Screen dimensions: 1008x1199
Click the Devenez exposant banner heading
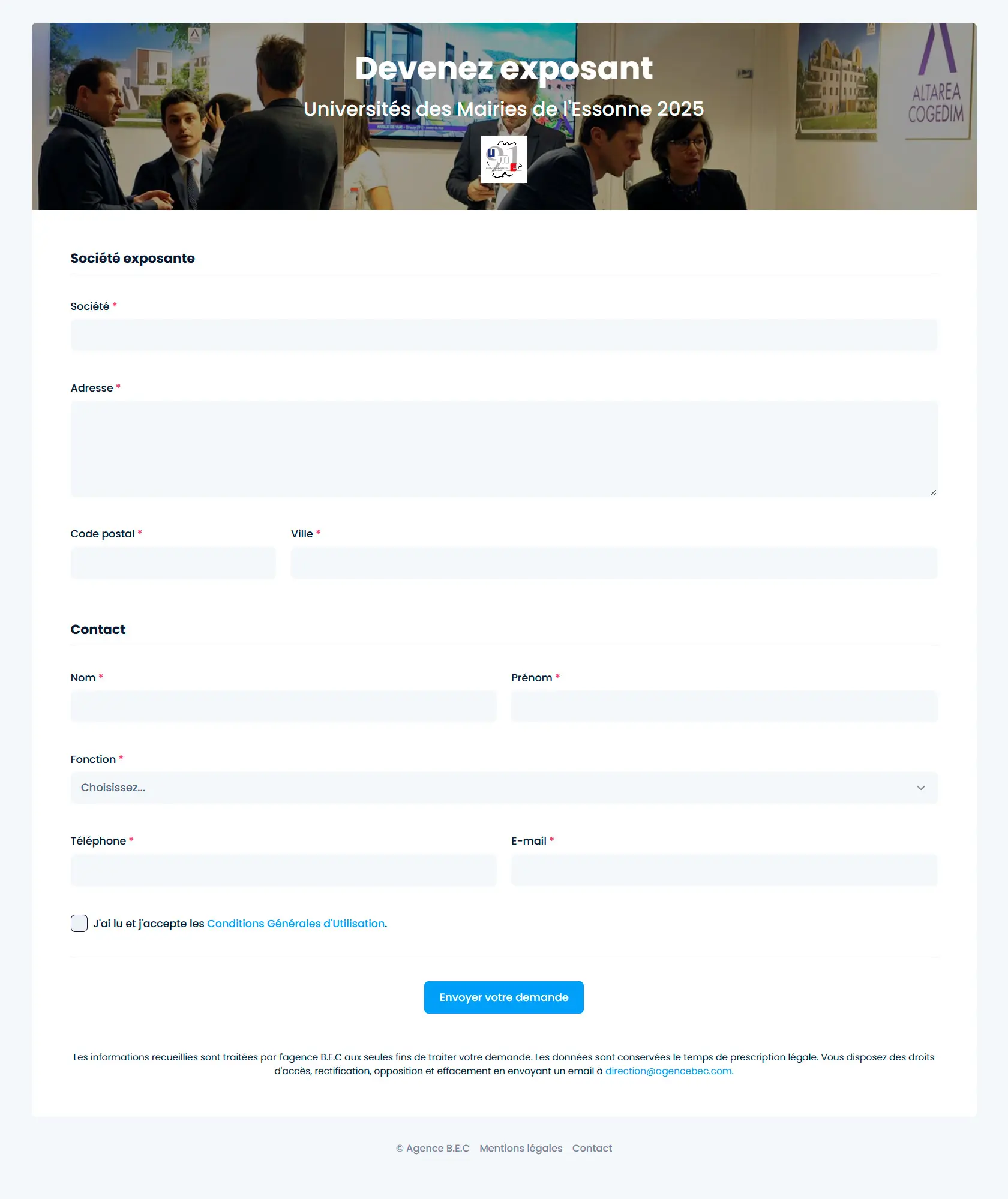[x=503, y=68]
